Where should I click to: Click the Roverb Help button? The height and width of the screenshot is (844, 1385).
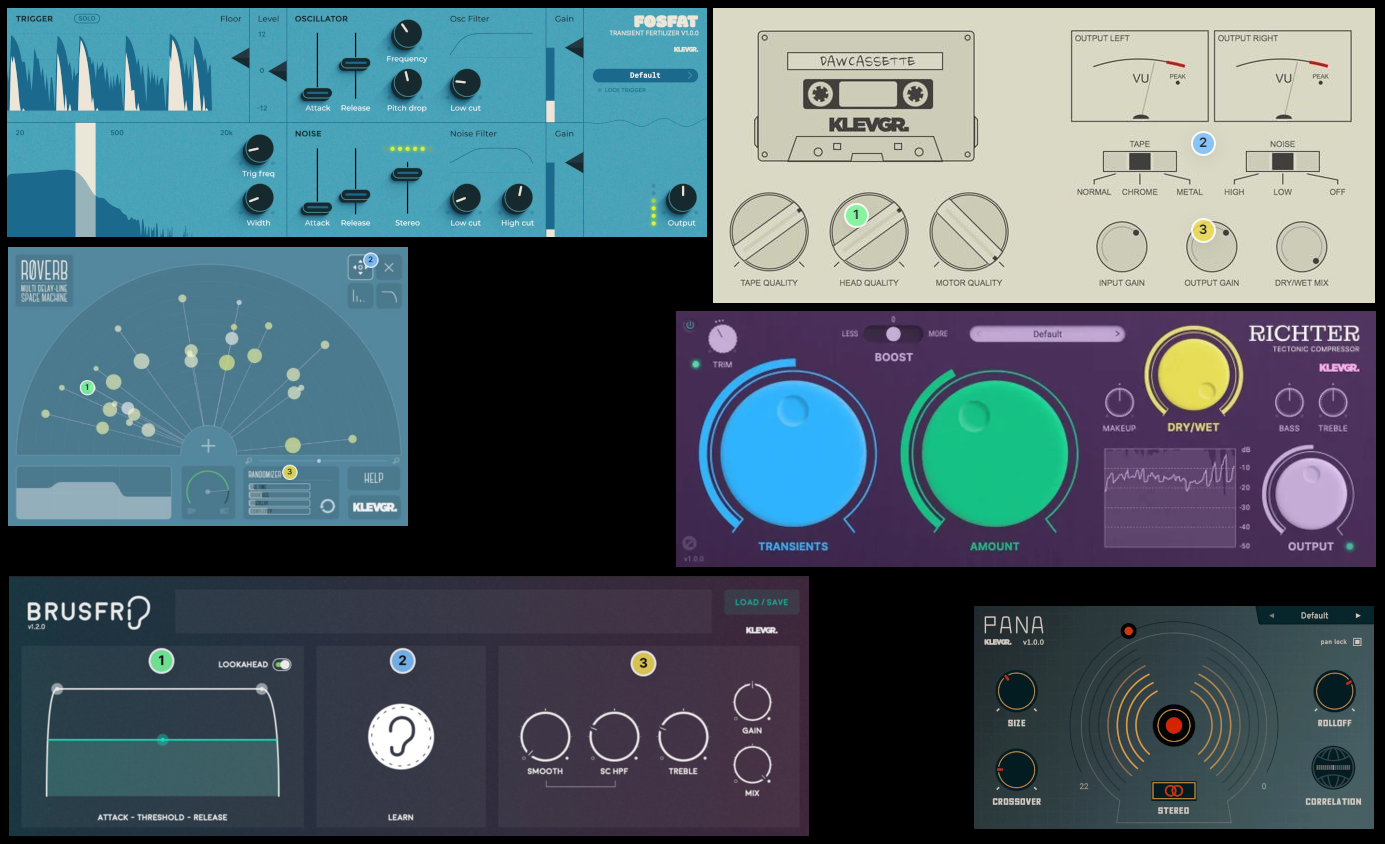[x=374, y=478]
